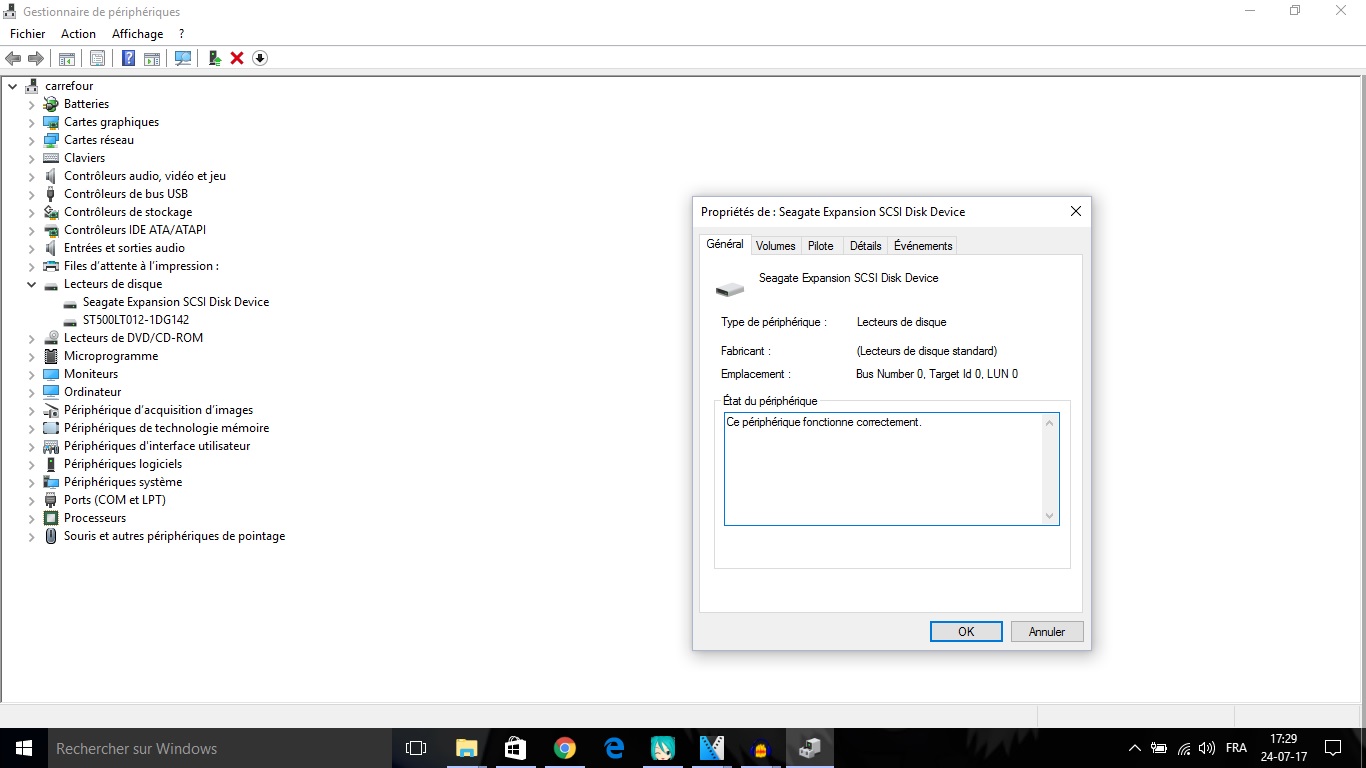Expand Cartes graphiques category
Image resolution: width=1366 pixels, height=768 pixels.
(31, 122)
